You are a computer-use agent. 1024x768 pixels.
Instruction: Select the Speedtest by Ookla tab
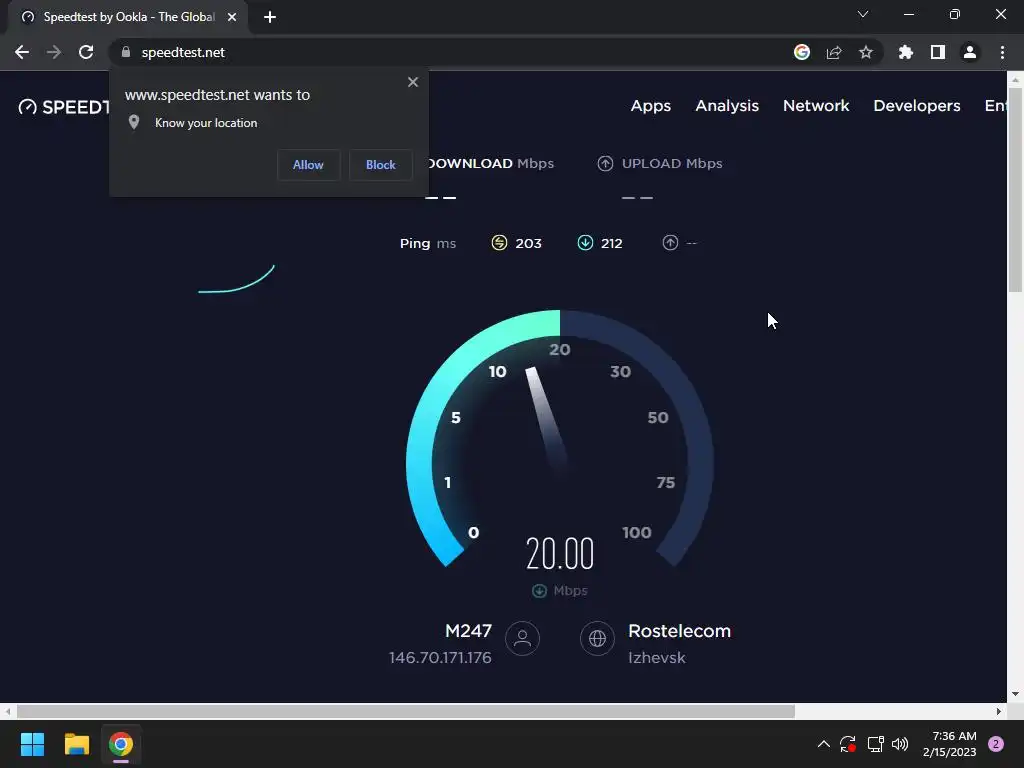(128, 17)
